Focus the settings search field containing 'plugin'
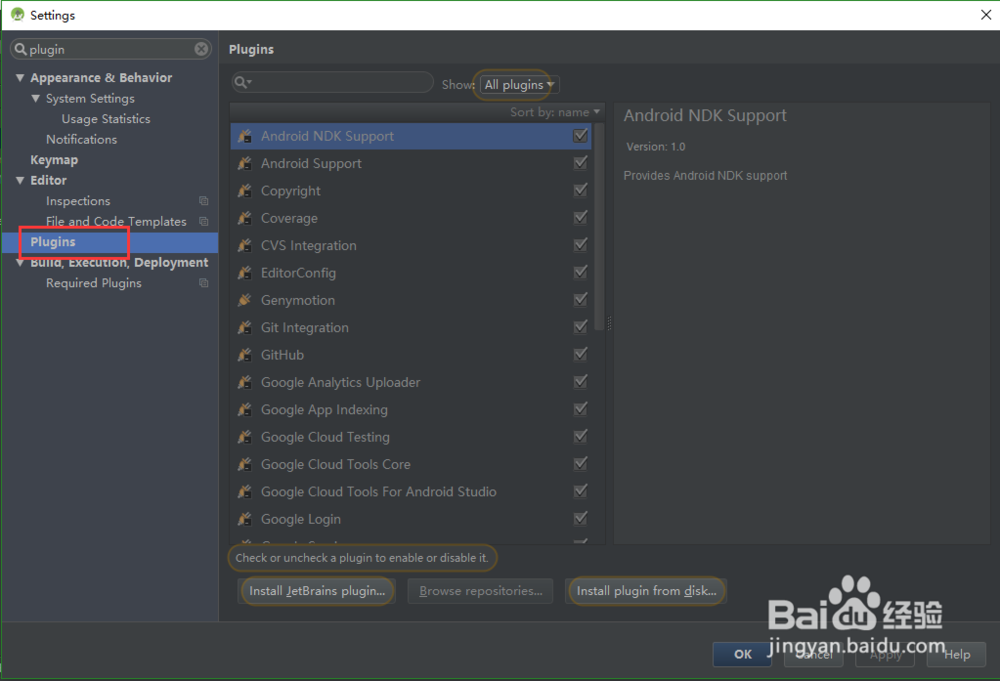The width and height of the screenshot is (1000, 681). click(x=111, y=49)
